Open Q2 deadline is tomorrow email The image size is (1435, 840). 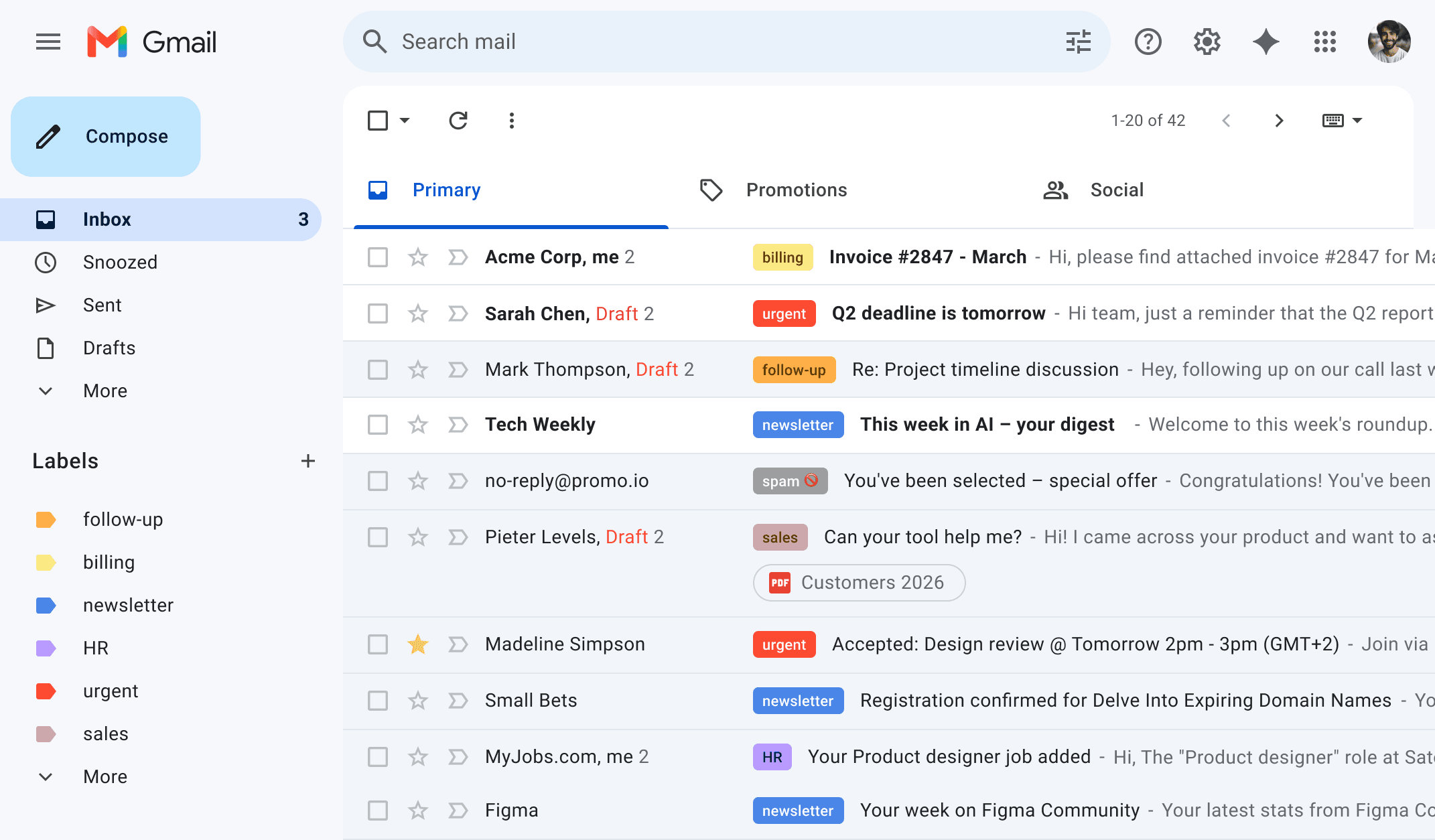pyautogui.click(x=889, y=313)
